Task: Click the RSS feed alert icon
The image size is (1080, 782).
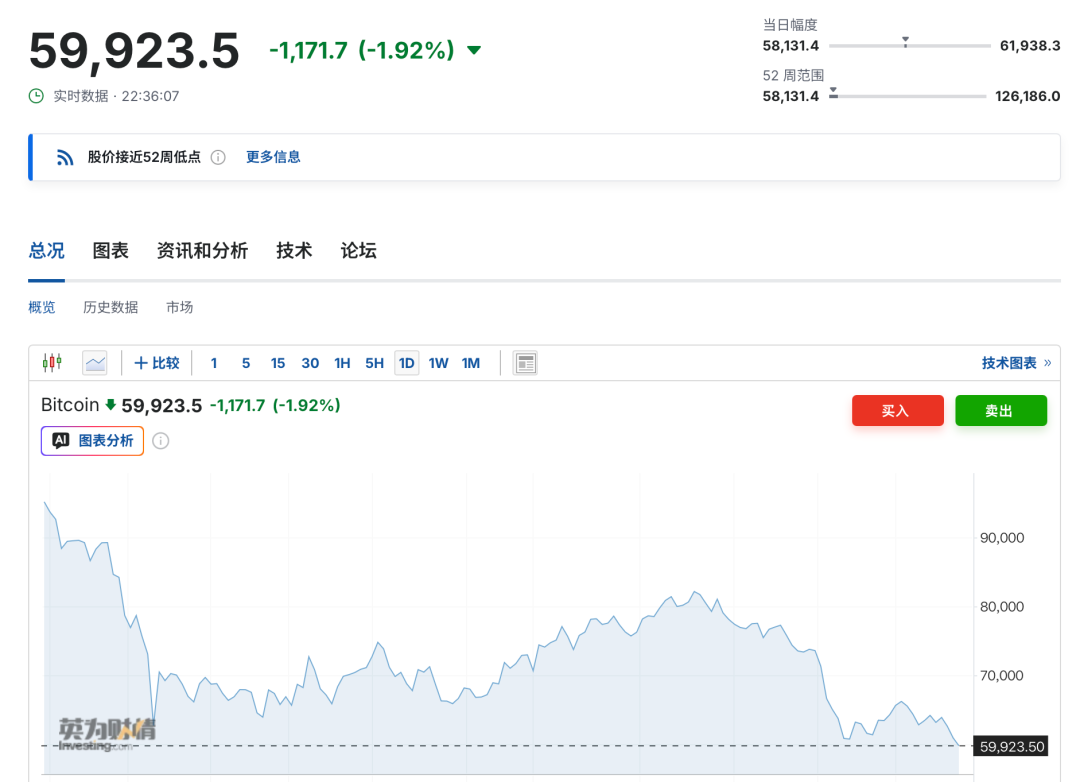Action: pyautogui.click(x=65, y=157)
